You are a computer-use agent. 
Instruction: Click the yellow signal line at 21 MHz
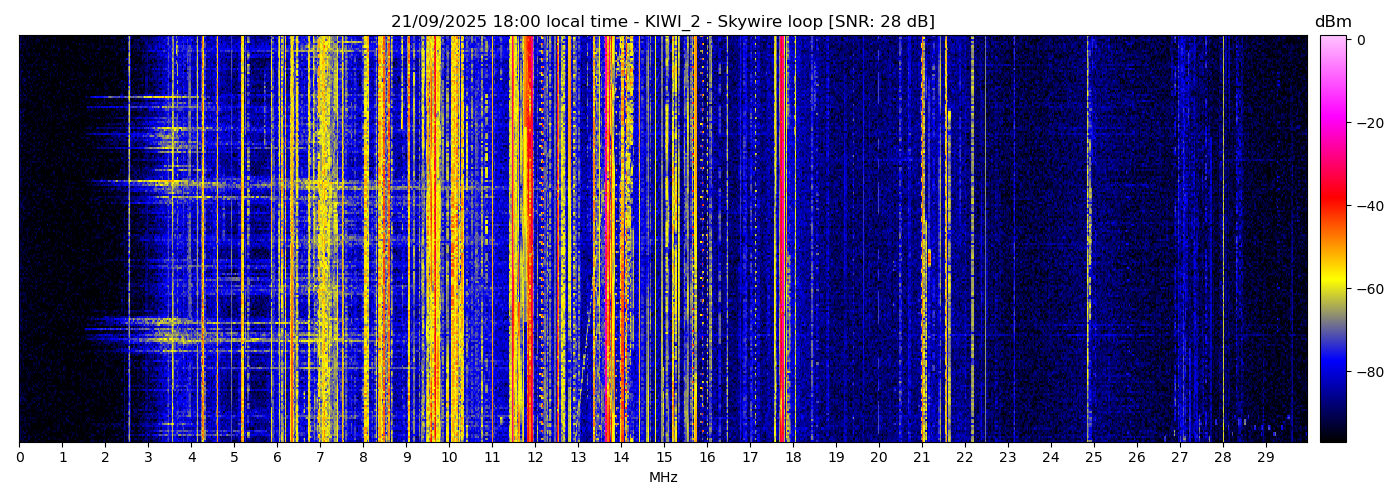point(923,240)
